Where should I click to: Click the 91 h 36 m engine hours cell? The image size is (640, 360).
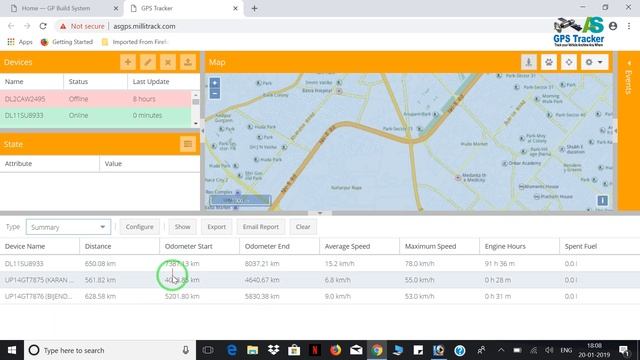(x=500, y=264)
